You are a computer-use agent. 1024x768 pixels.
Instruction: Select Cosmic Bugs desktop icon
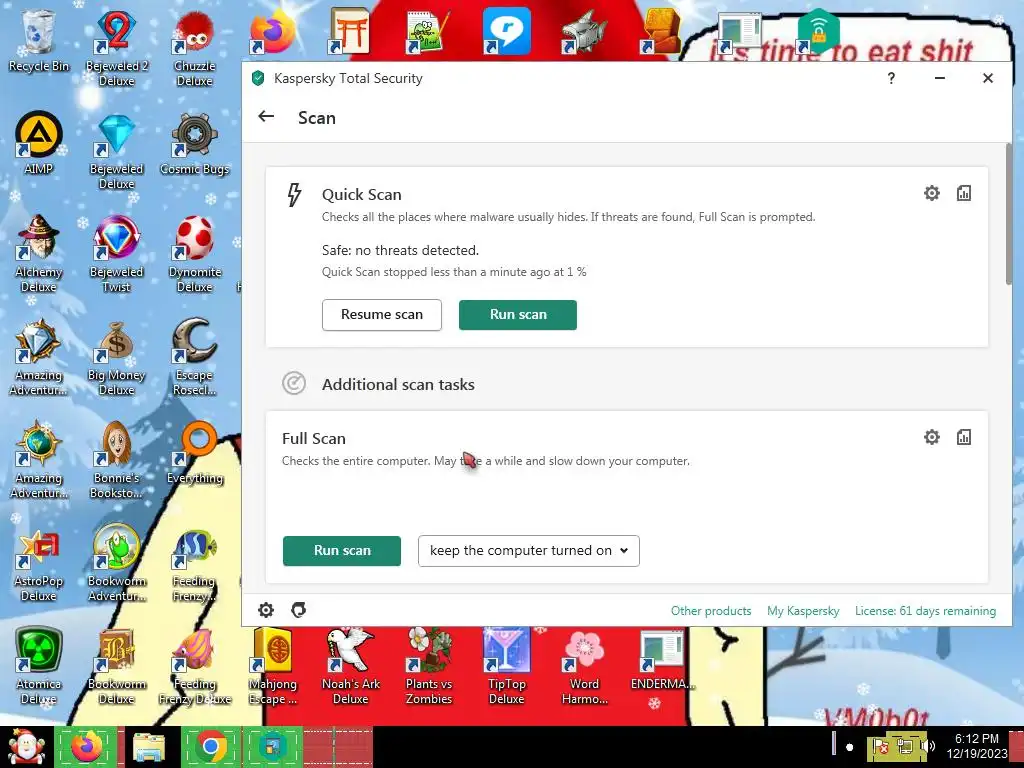(195, 143)
